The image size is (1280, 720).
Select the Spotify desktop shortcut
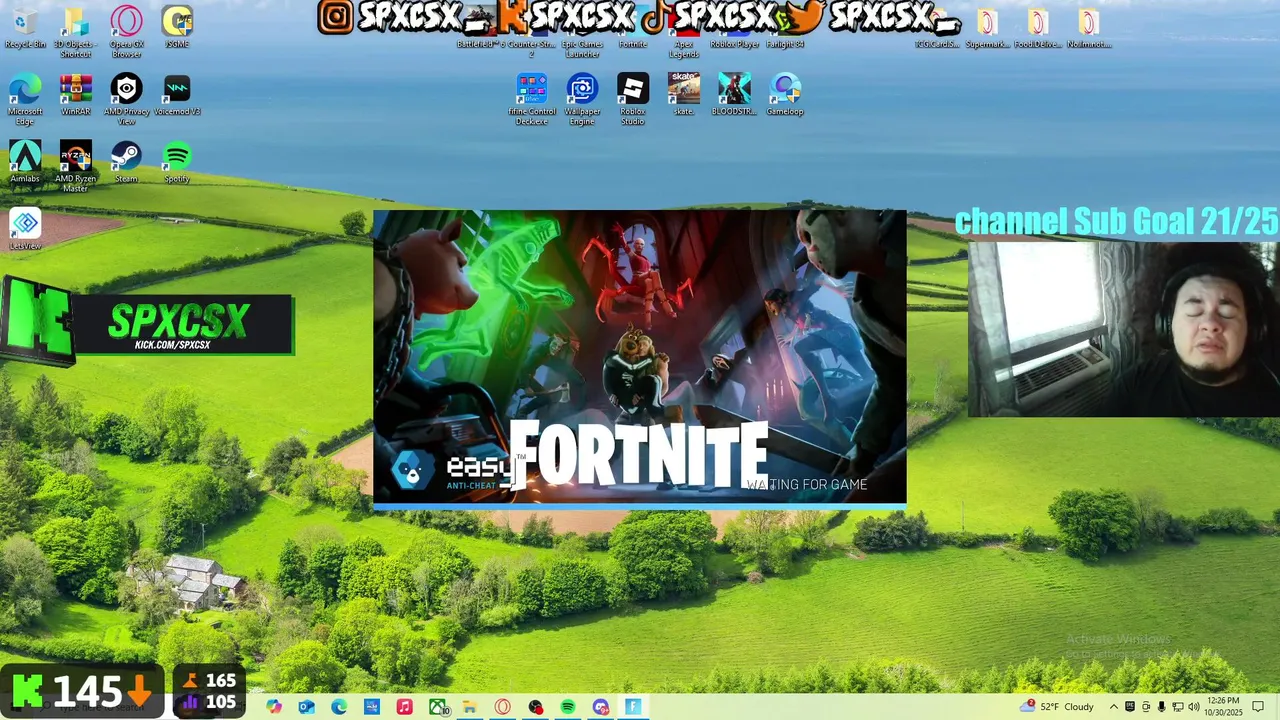[x=177, y=162]
